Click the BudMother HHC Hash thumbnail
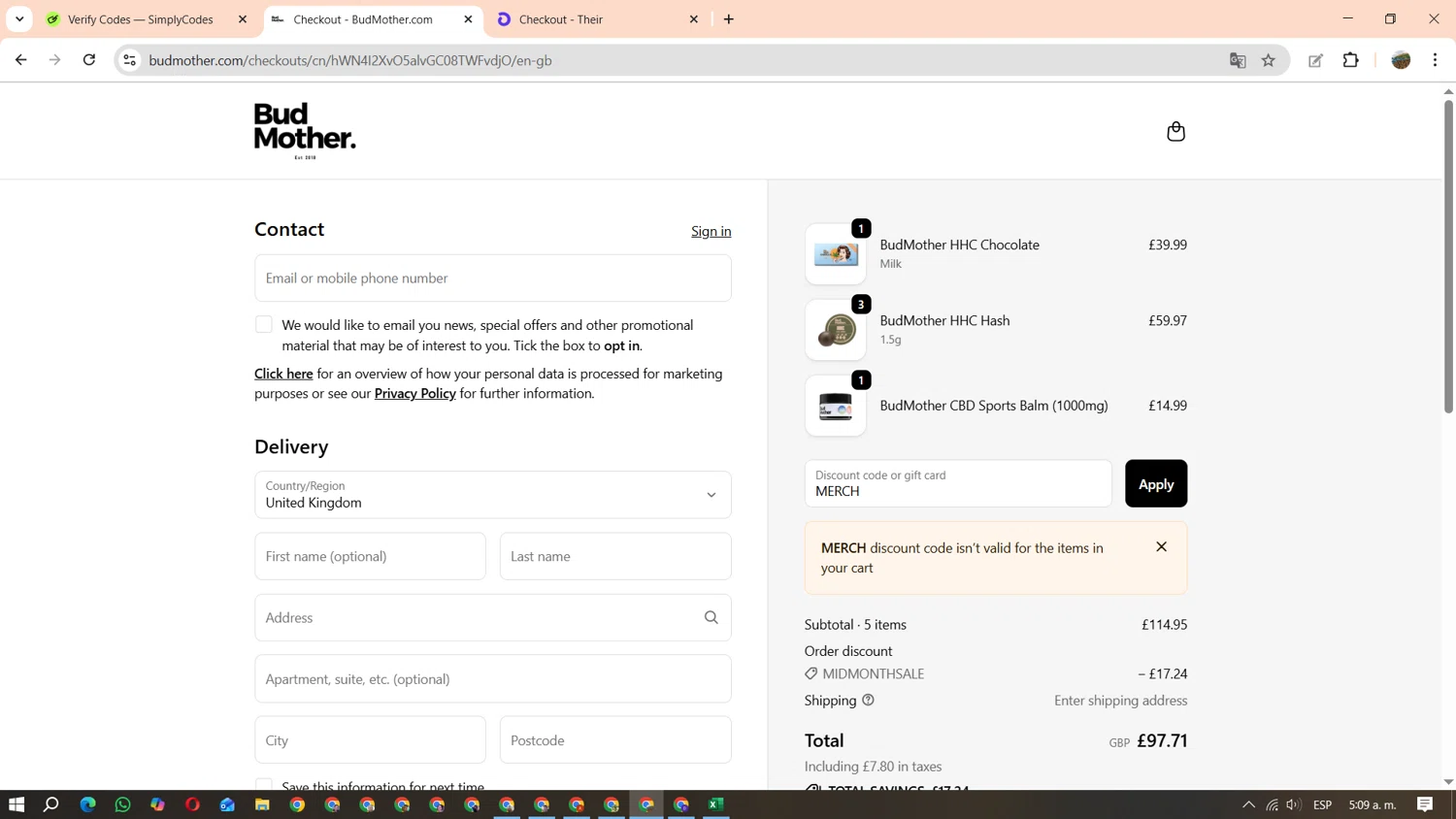Viewport: 1456px width, 819px height. [836, 330]
